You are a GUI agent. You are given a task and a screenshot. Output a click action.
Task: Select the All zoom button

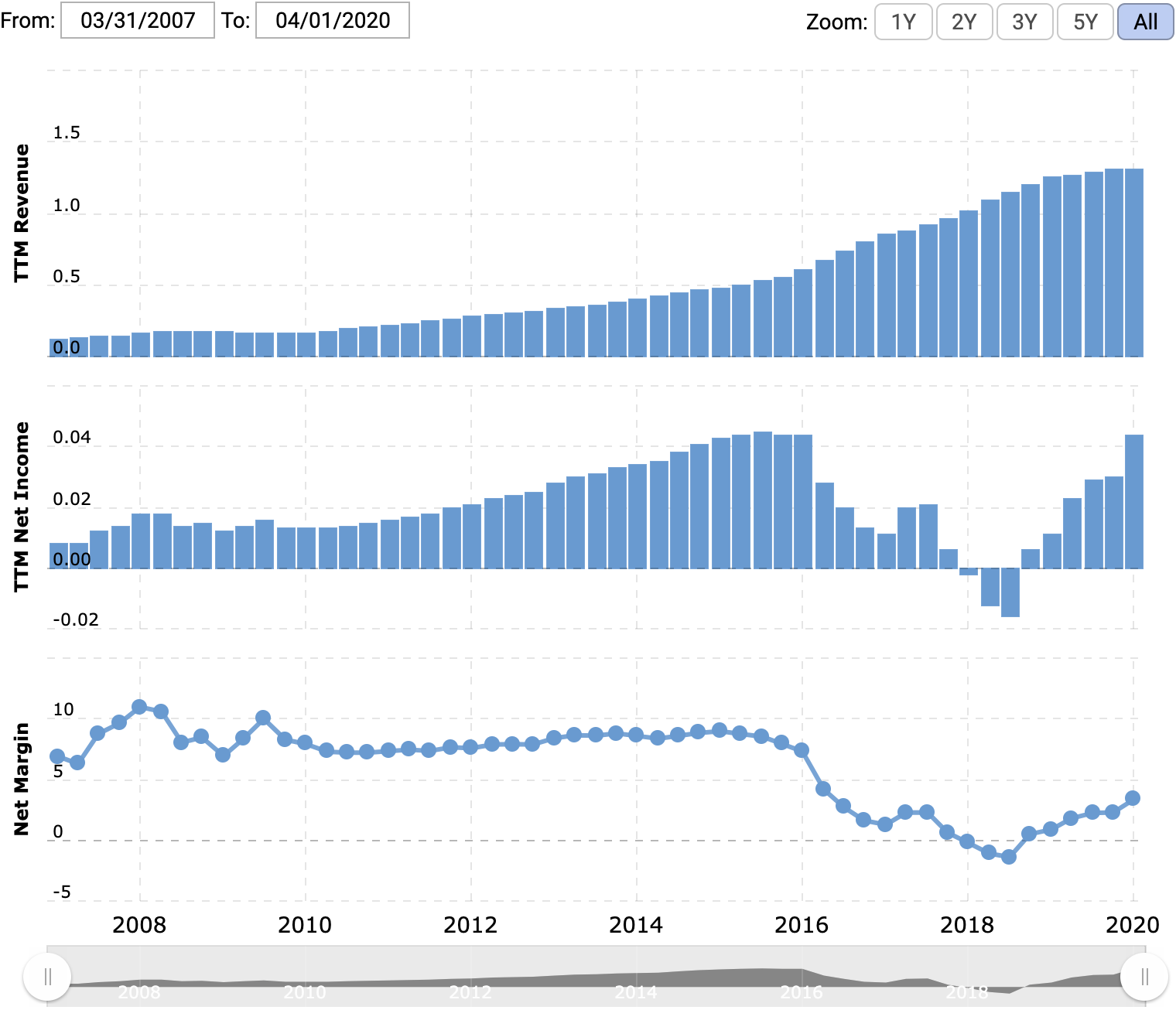point(1146,22)
